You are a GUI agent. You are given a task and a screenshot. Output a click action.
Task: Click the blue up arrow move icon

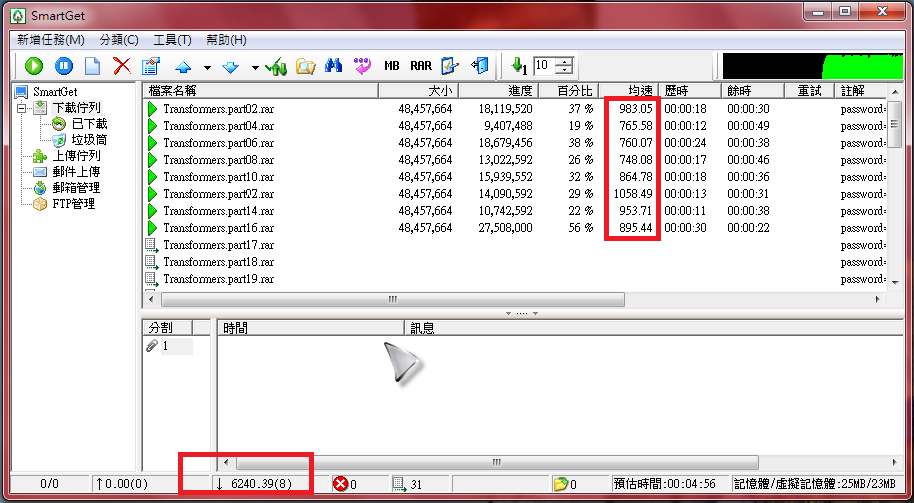pyautogui.click(x=183, y=67)
